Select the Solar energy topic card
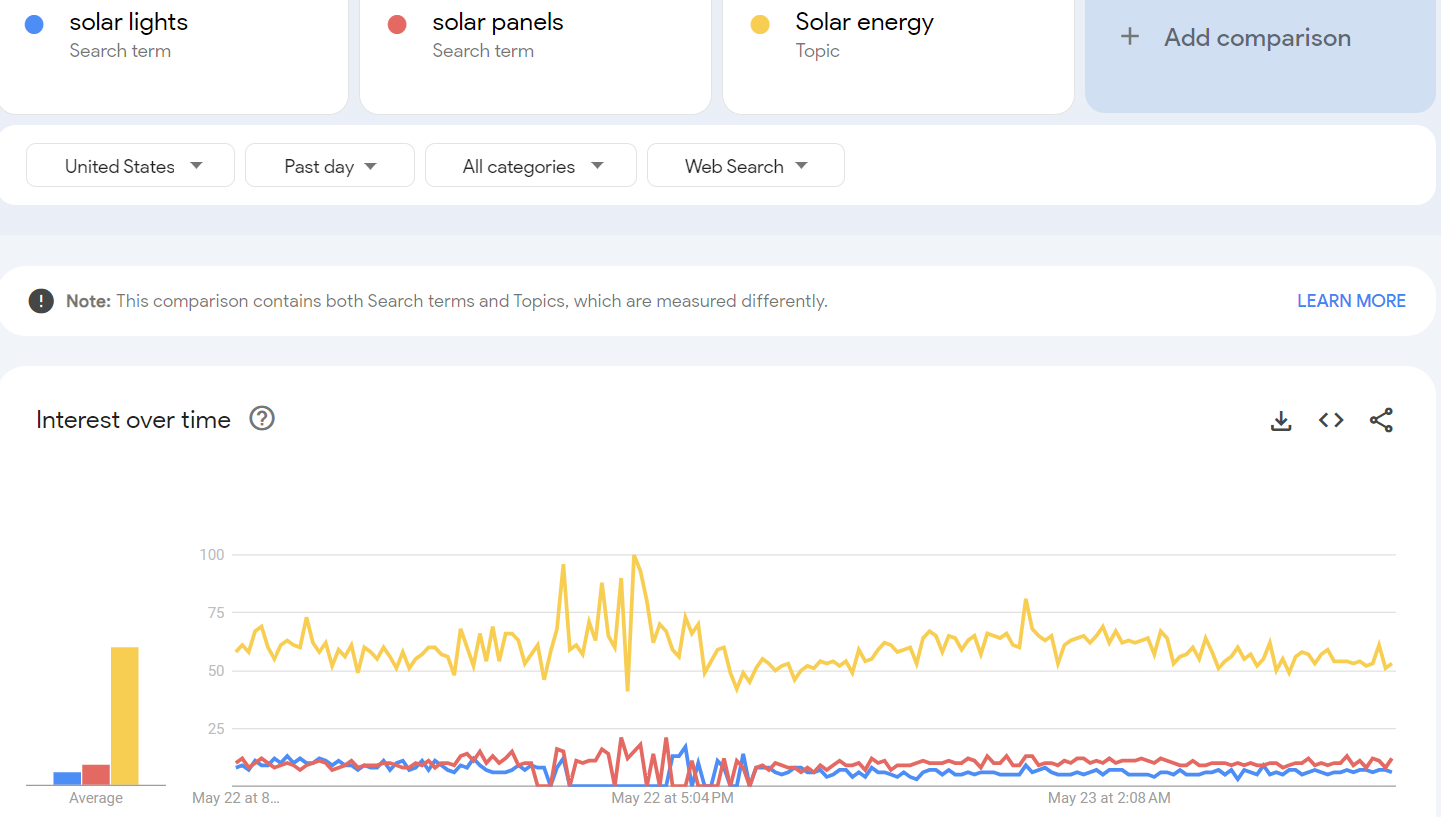This screenshot has width=1441, height=817. (897, 55)
